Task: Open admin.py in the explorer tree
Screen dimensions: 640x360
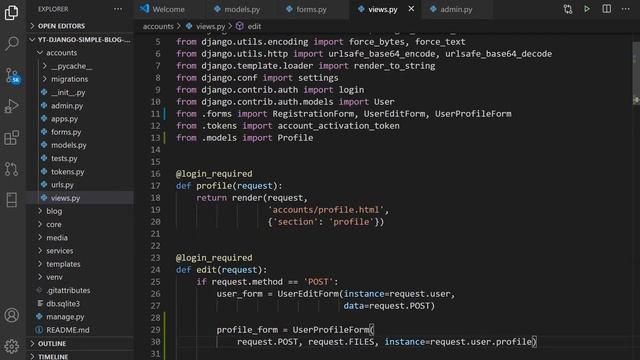Action: pos(80,105)
